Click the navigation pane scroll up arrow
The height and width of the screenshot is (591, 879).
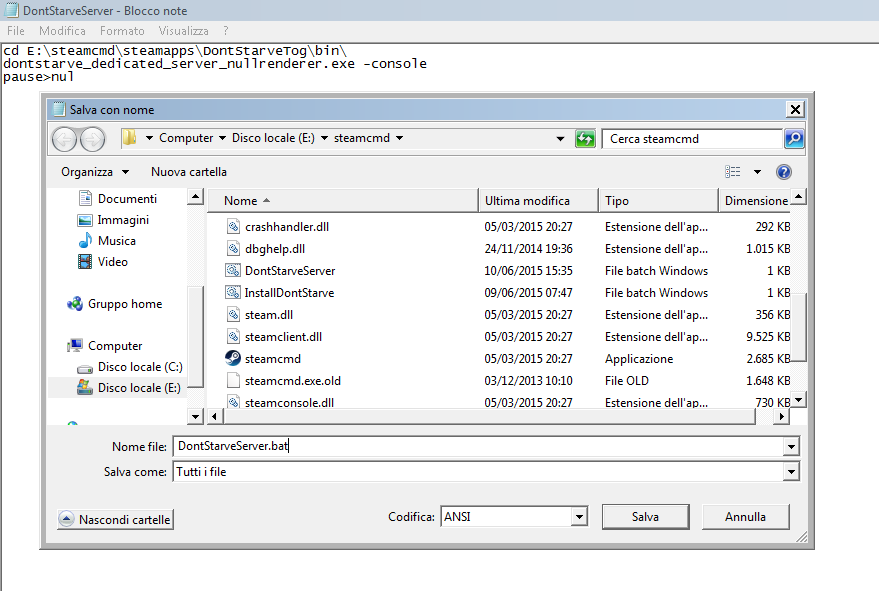click(195, 196)
